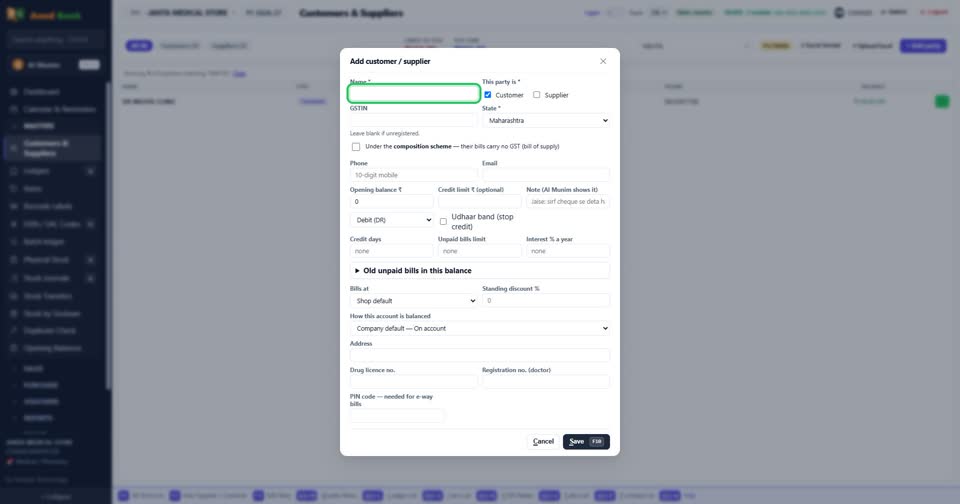Close the Add customer / supplier dialog
The image size is (960, 504).
coord(603,61)
